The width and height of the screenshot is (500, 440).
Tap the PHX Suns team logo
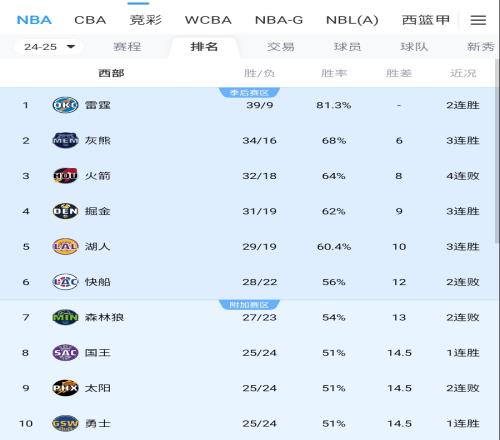(65, 388)
